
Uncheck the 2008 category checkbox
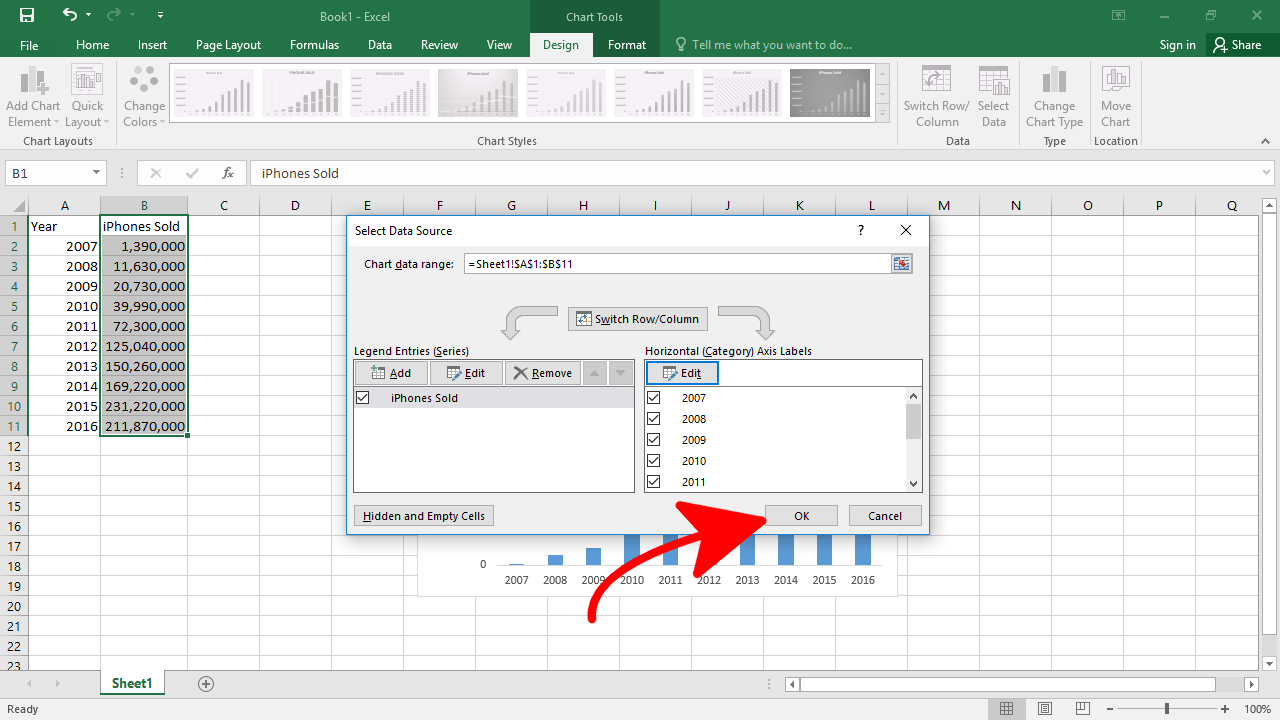point(654,418)
